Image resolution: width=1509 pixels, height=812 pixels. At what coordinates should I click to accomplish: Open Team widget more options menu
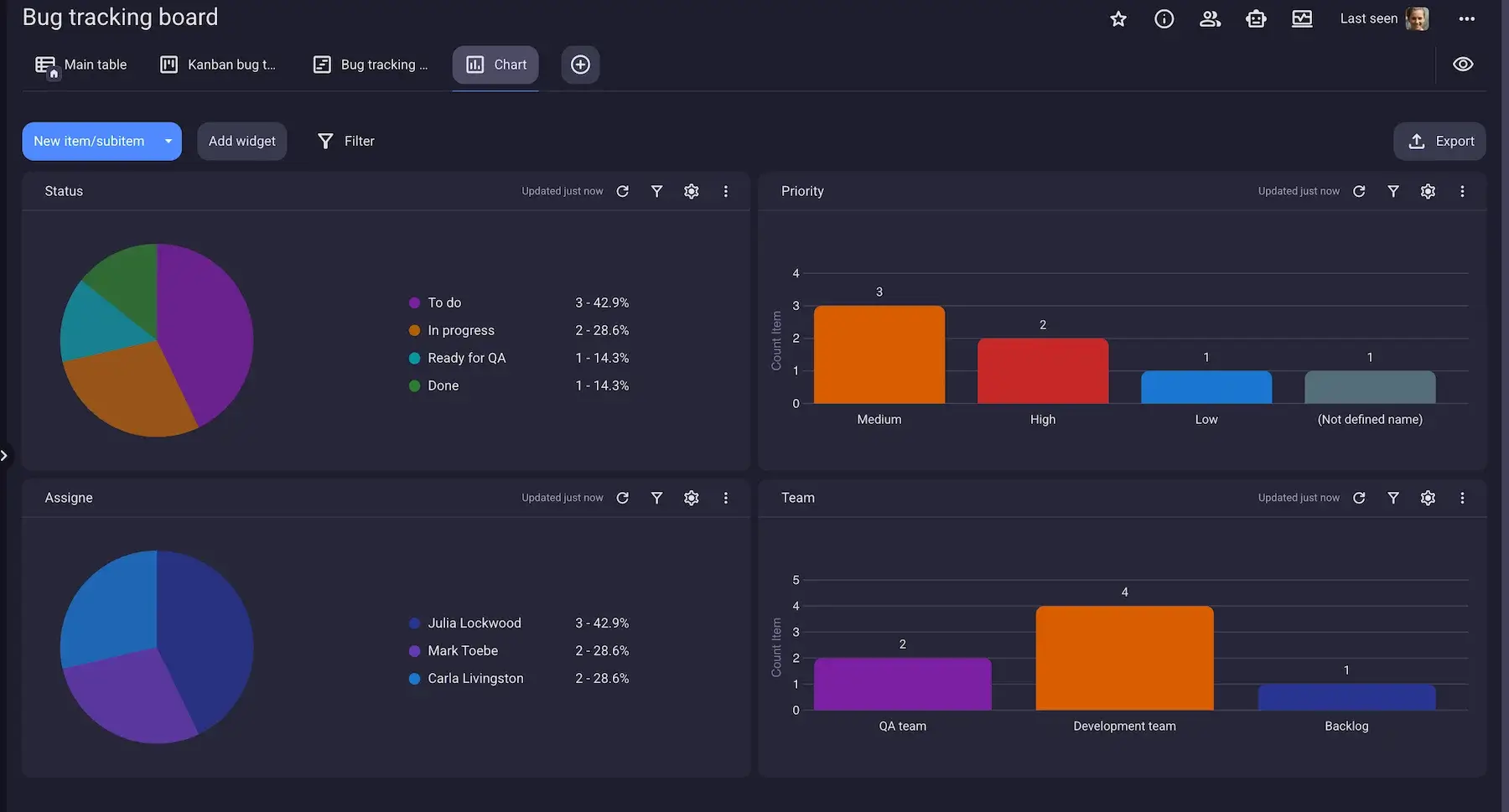(x=1463, y=498)
